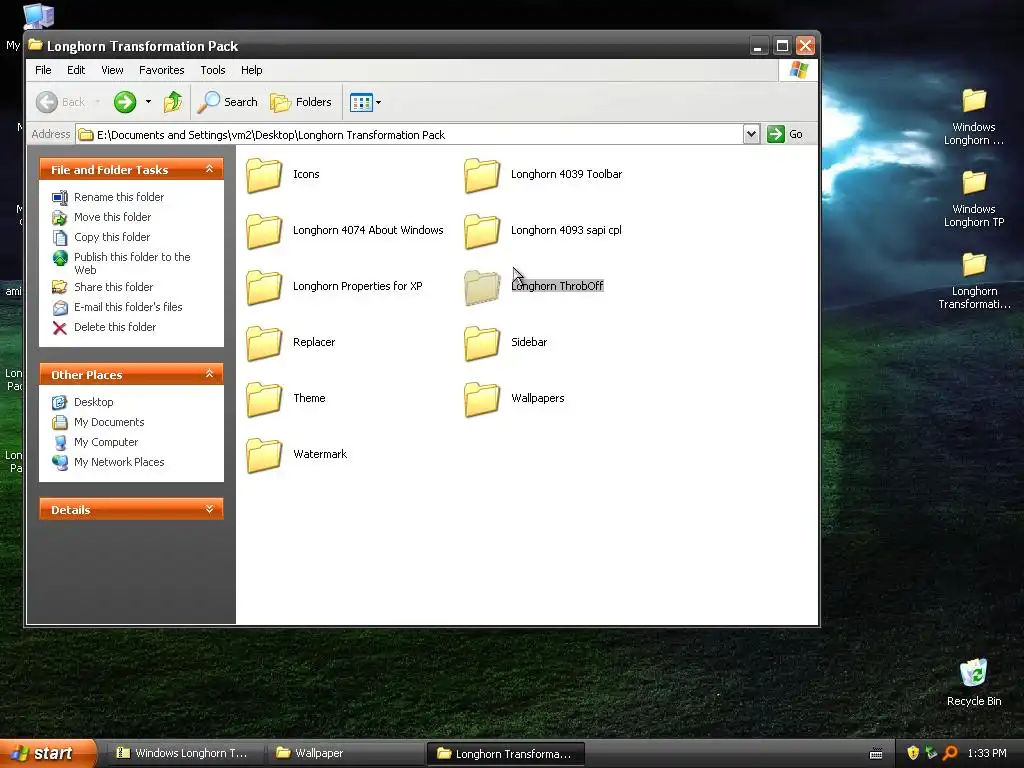Switch to Windows Longhorn T... taskbar window
Screen dimensions: 1024x768
pos(183,754)
